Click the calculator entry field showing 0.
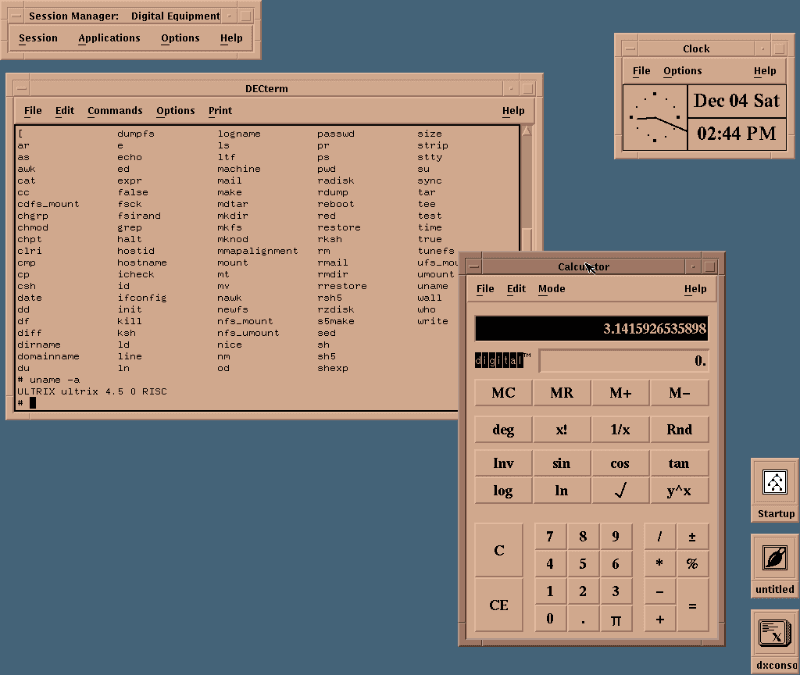 (x=624, y=361)
